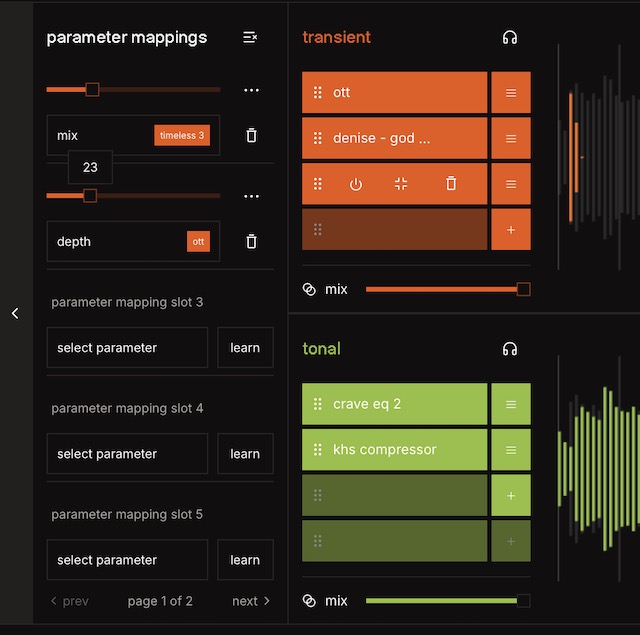640x635 pixels.
Task: Click the collapse window icon in third transient slot
Action: [401, 184]
